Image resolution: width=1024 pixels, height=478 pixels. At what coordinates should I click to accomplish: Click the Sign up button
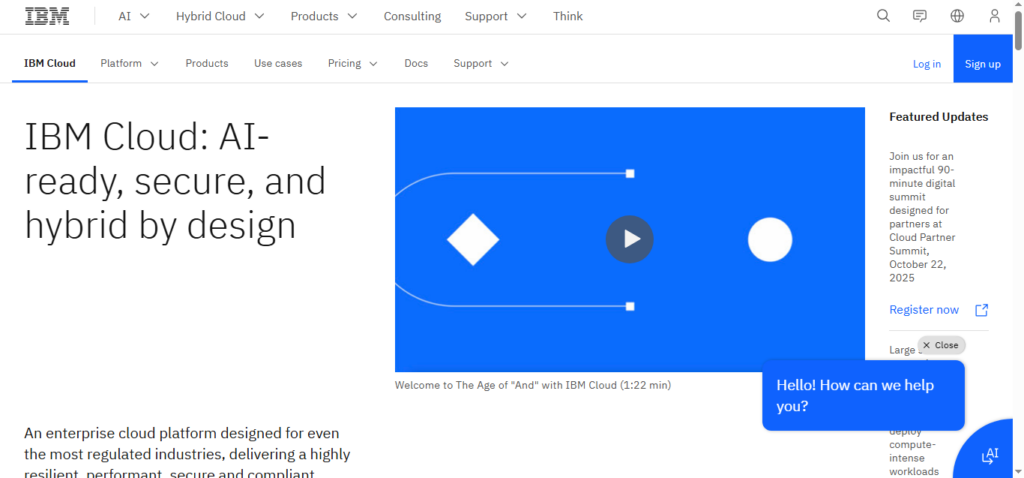[982, 64]
